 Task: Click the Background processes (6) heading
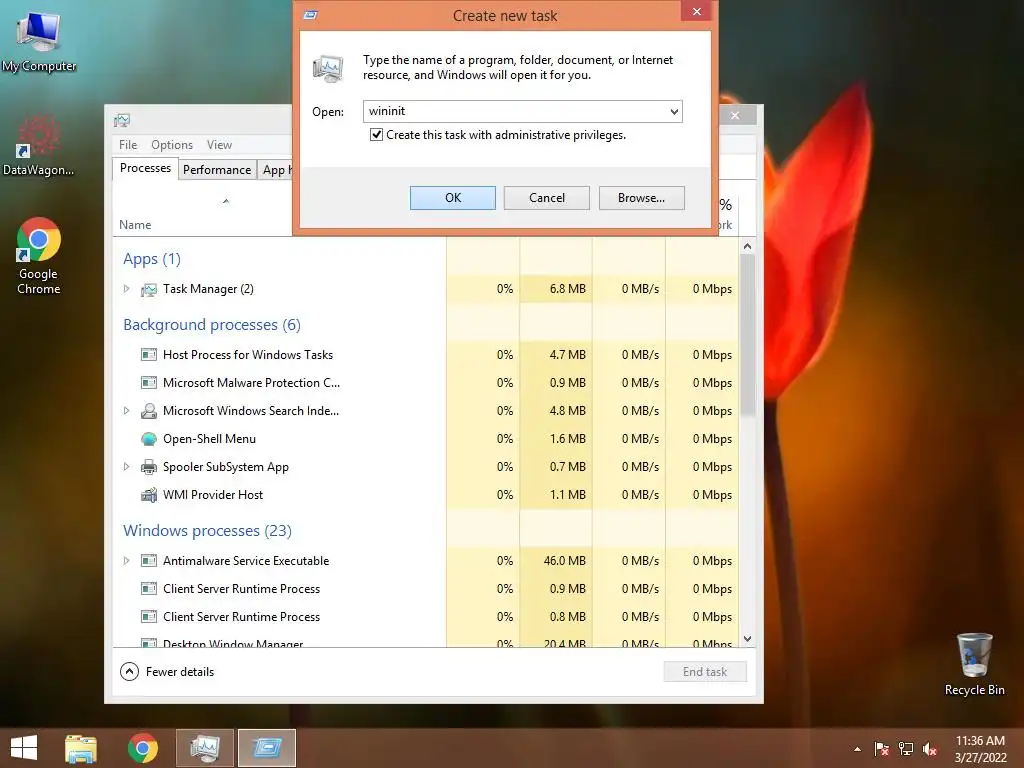(212, 325)
